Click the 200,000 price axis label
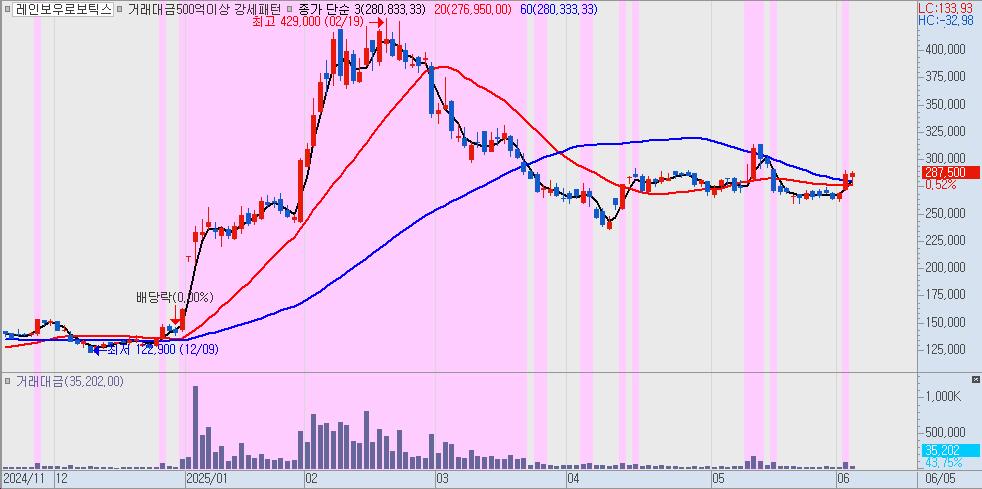 coord(944,267)
